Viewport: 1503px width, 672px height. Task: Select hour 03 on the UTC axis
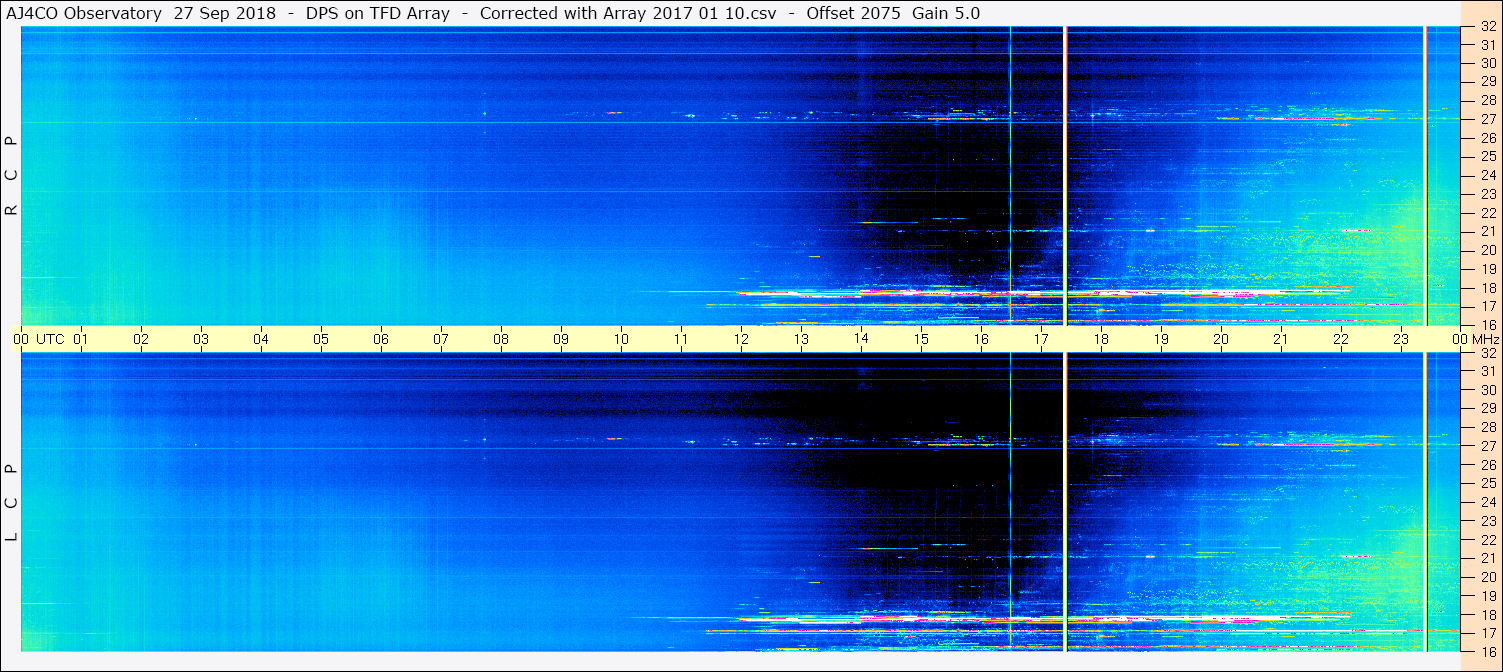(200, 339)
